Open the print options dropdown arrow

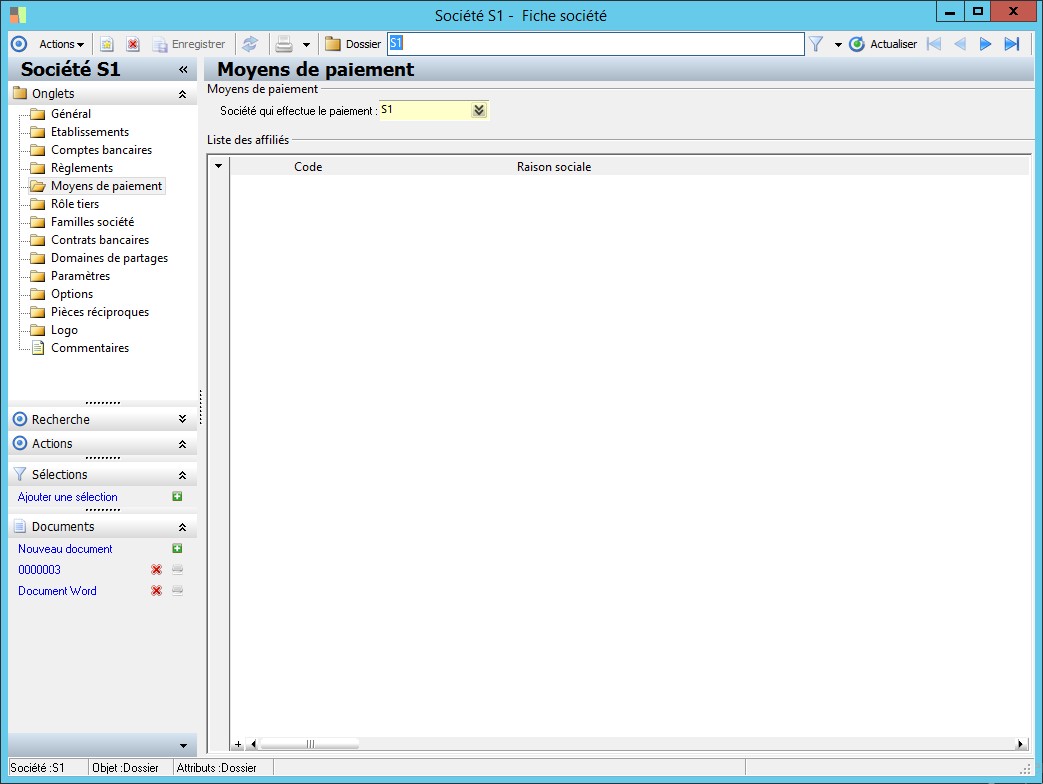pyautogui.click(x=306, y=45)
